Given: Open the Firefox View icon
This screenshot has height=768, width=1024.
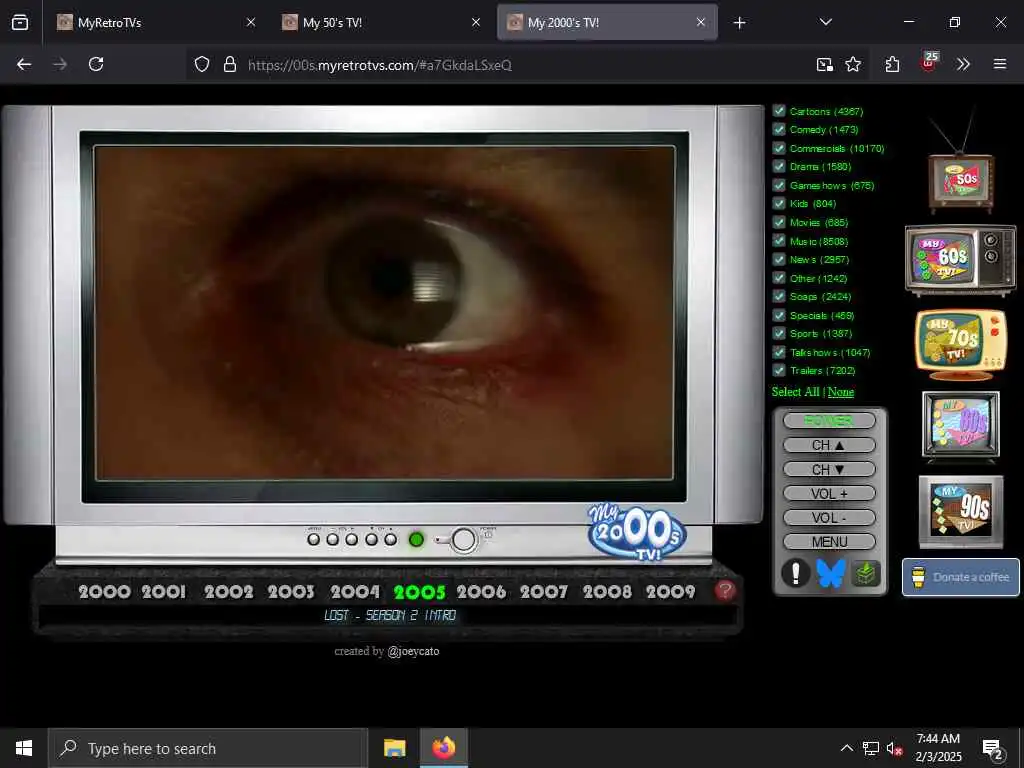Looking at the screenshot, I should 20,22.
